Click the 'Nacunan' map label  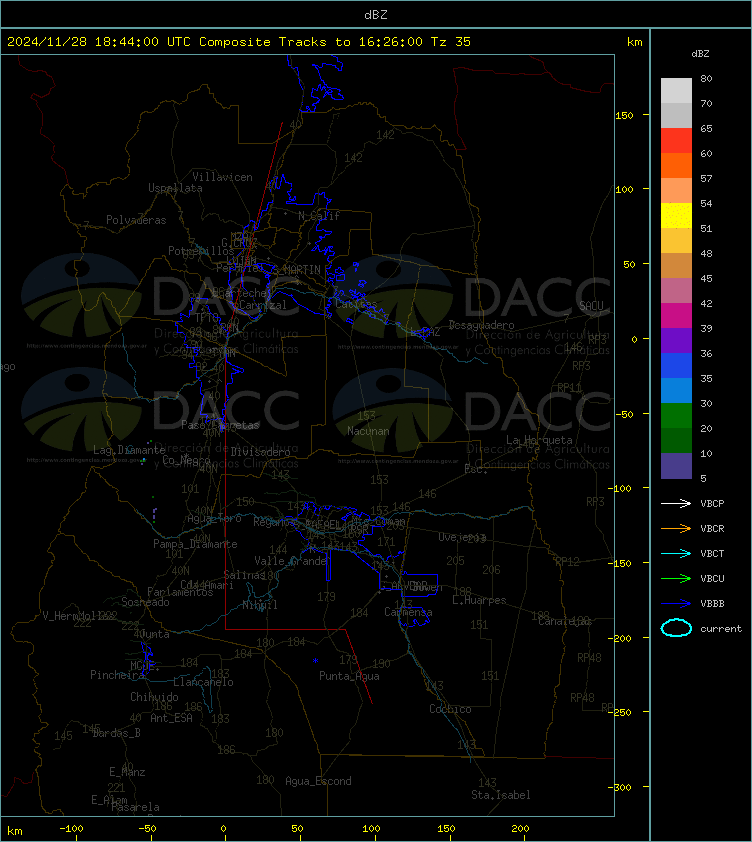tap(368, 431)
